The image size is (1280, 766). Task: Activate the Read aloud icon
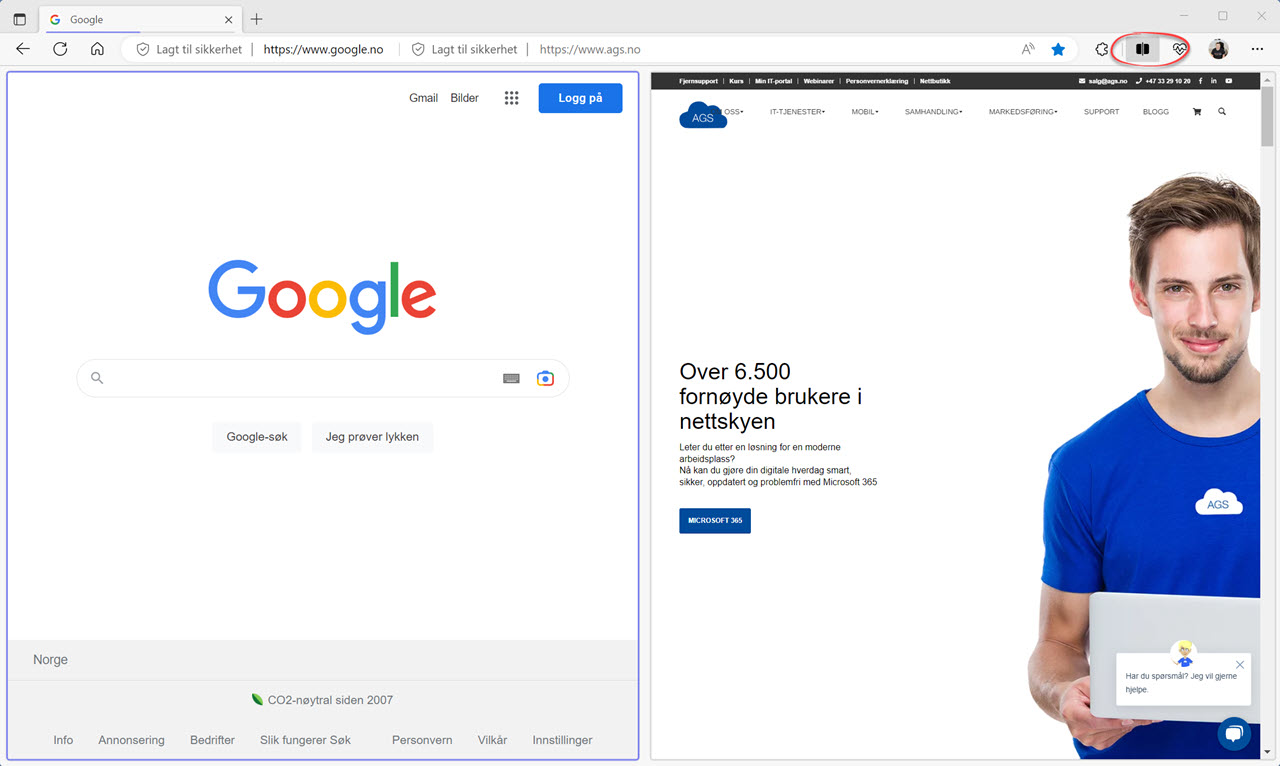pyautogui.click(x=1028, y=49)
